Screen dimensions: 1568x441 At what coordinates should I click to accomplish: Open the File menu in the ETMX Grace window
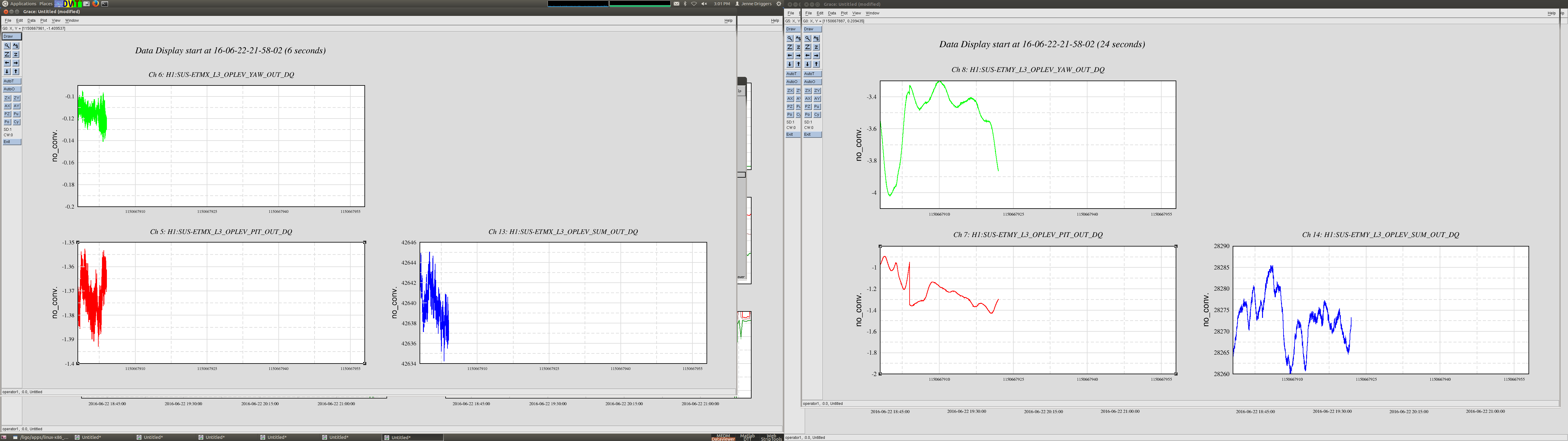tap(8, 21)
